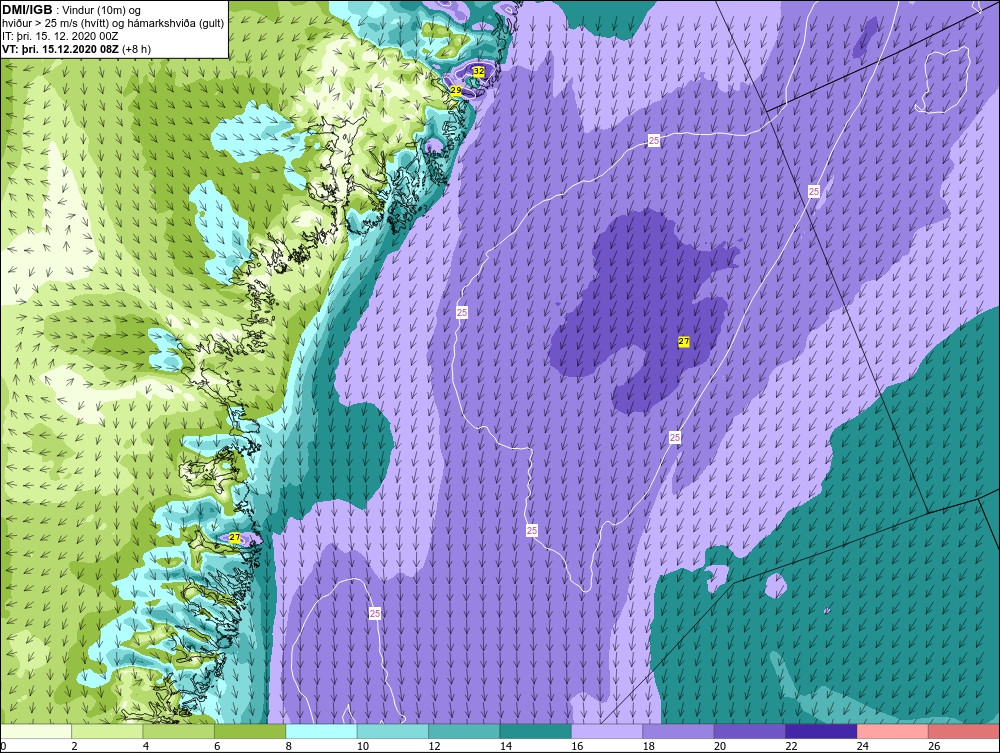Click the legend scale value 18
1000x753 pixels.
[x=649, y=746]
